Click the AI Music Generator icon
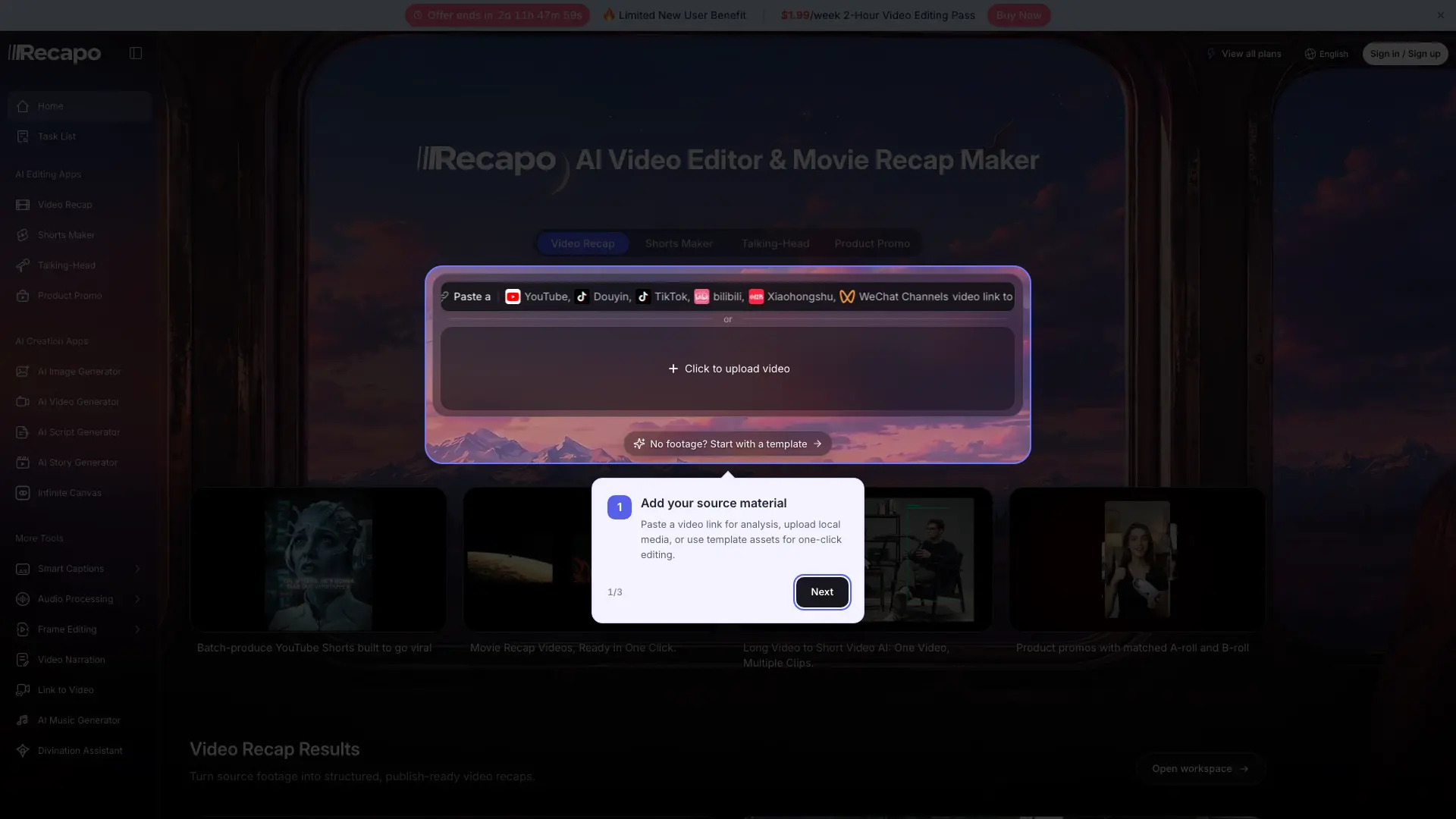This screenshot has width=1456, height=819. tap(23, 720)
